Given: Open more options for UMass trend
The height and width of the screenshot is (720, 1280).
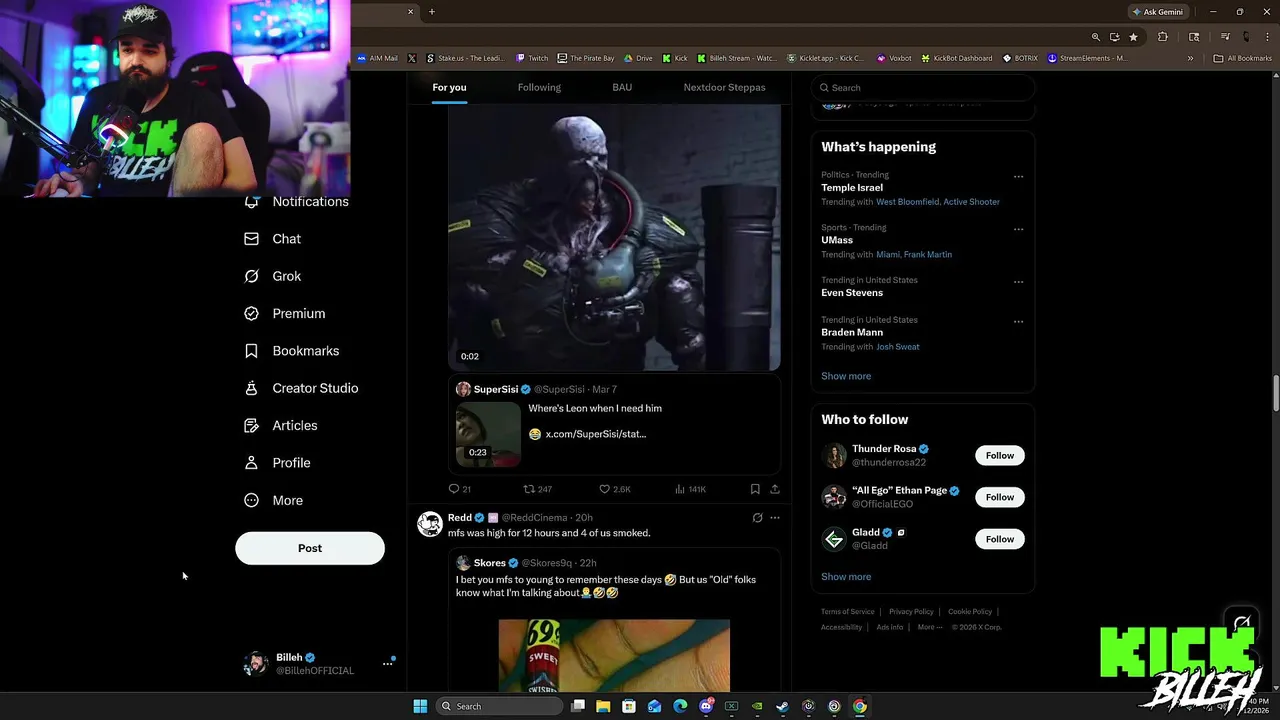Looking at the screenshot, I should click(x=1018, y=229).
